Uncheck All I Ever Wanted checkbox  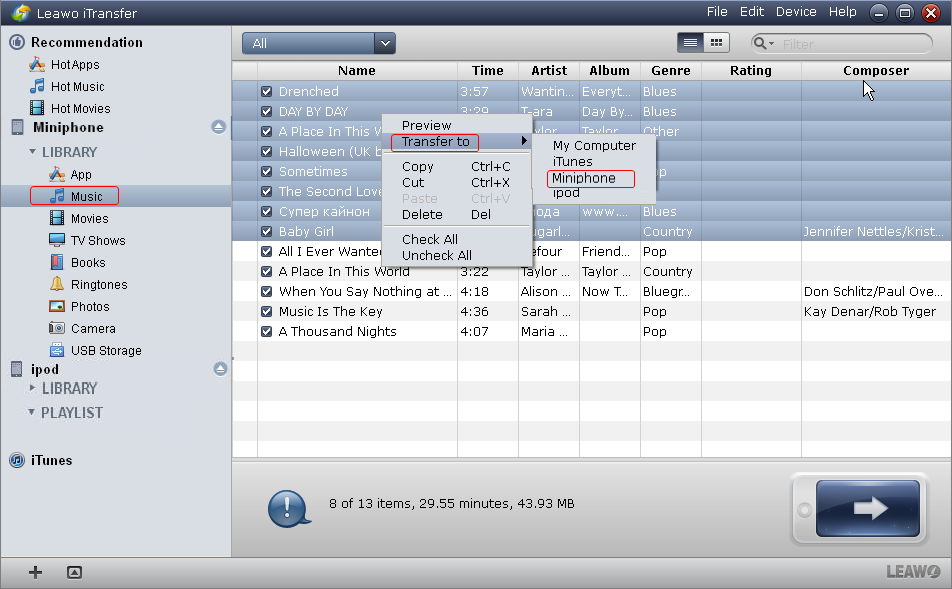coord(266,251)
